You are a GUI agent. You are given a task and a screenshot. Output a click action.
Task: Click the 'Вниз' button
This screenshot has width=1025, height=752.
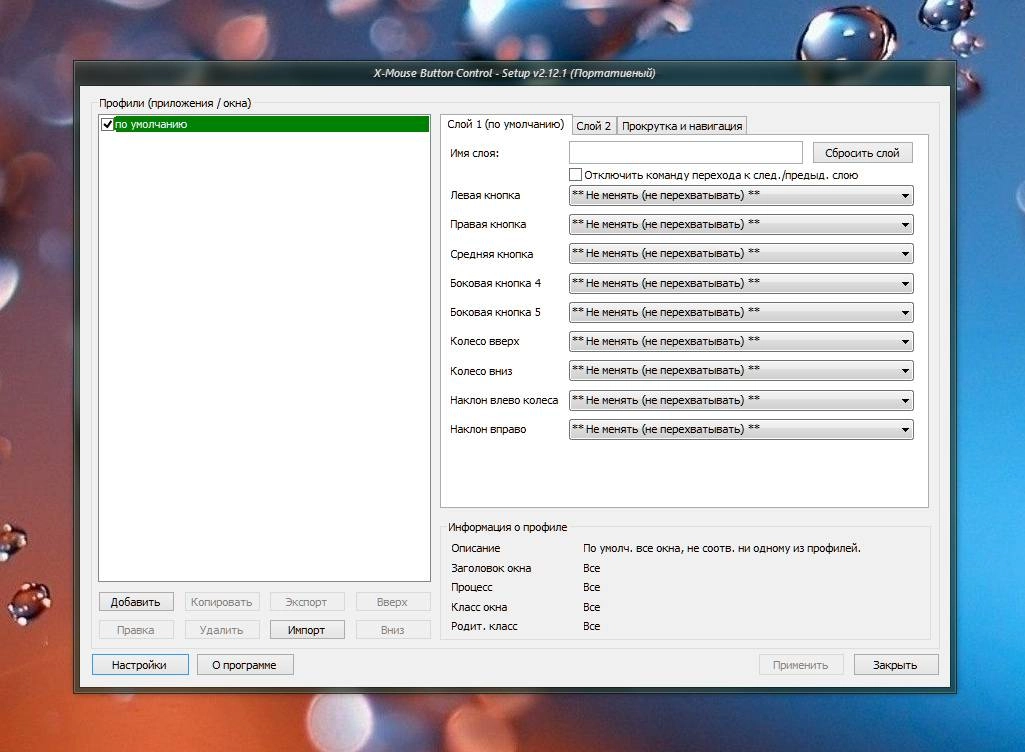(x=393, y=630)
